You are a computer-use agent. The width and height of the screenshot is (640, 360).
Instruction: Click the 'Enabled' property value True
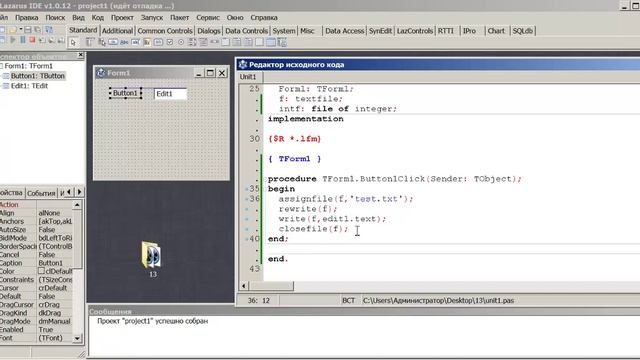[x=55, y=329]
